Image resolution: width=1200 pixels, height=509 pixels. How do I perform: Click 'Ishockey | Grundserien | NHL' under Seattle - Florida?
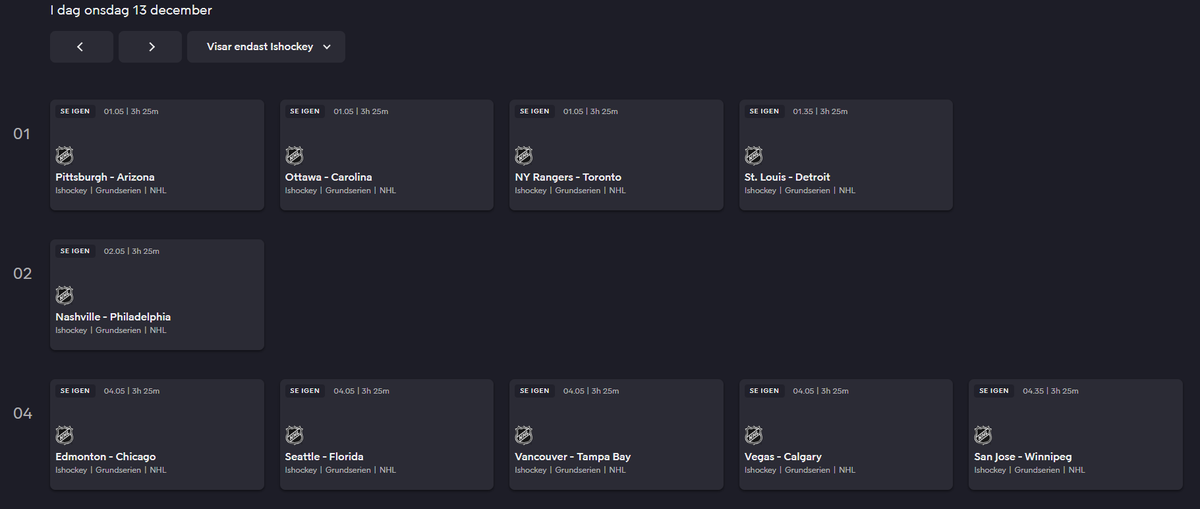coord(340,470)
